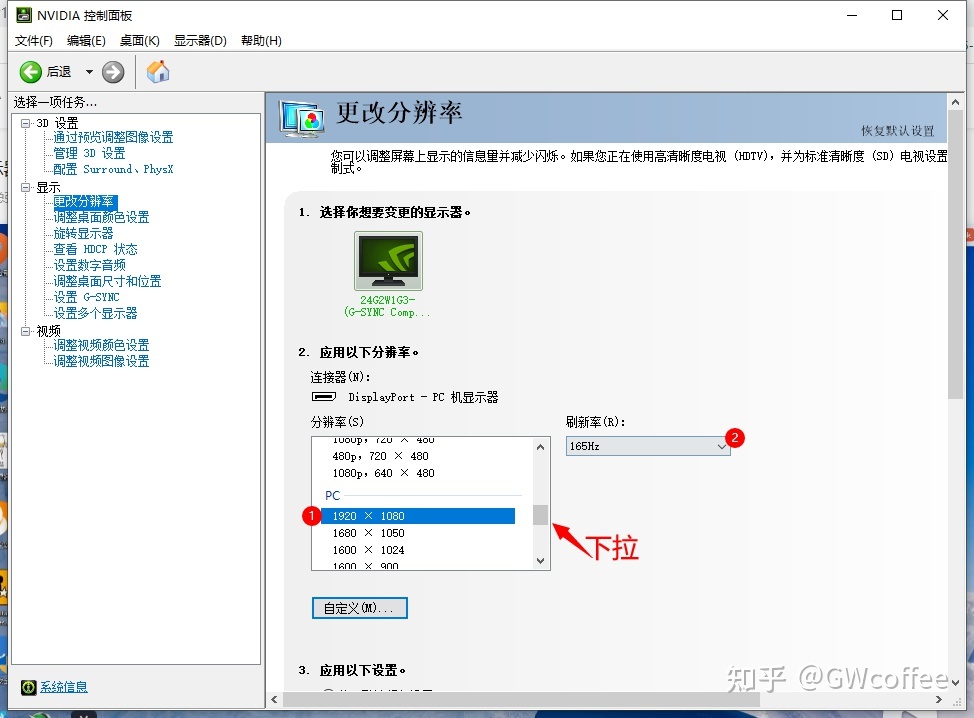Open the 165Hz refresh rate dropdown
The width and height of the screenshot is (974, 718).
pos(648,446)
